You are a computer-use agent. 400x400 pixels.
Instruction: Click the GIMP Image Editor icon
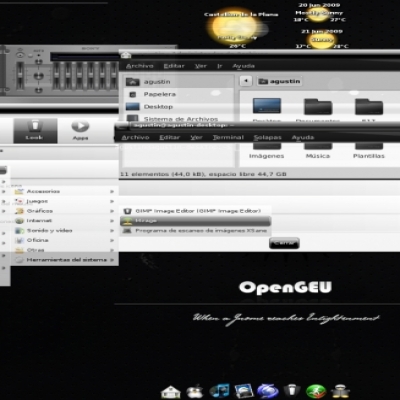point(128,211)
